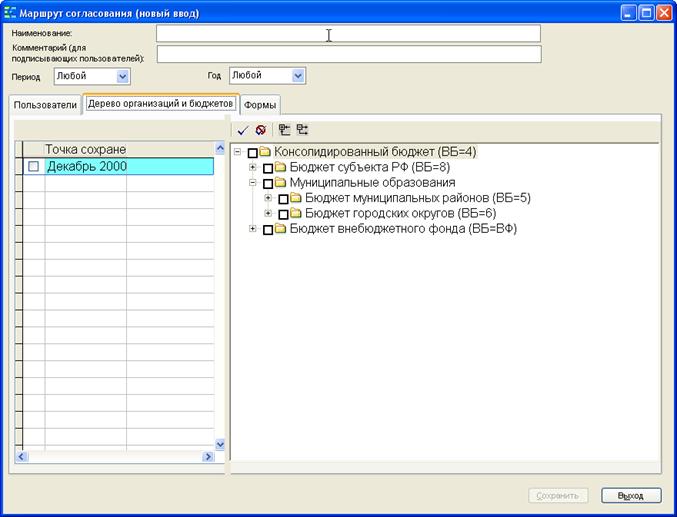This screenshot has height=517, width=677.
Task: Switch to the Формы tab
Action: 260,105
